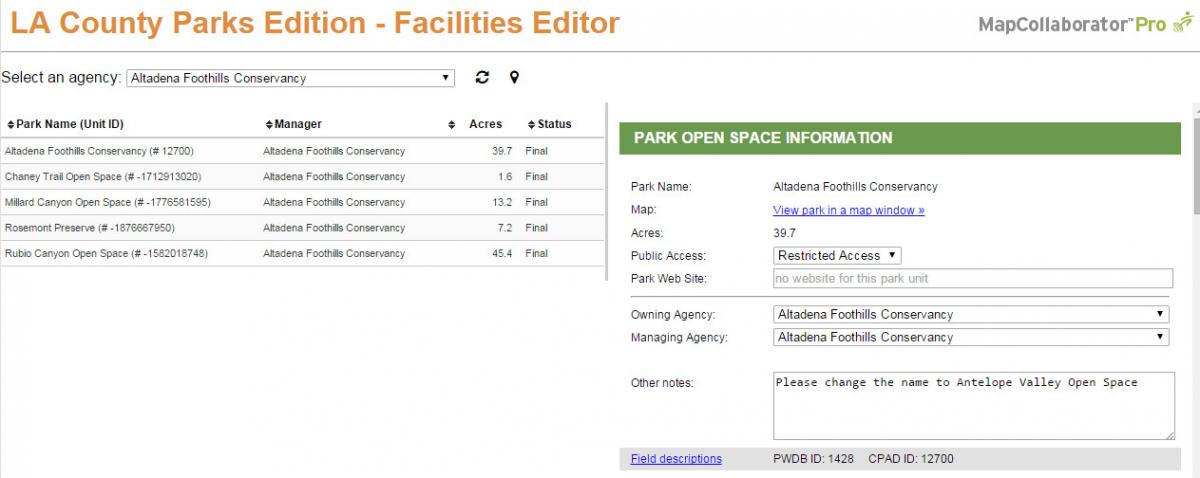This screenshot has width=1200, height=478.
Task: Expand the Owning Agency dropdown
Action: [971, 314]
